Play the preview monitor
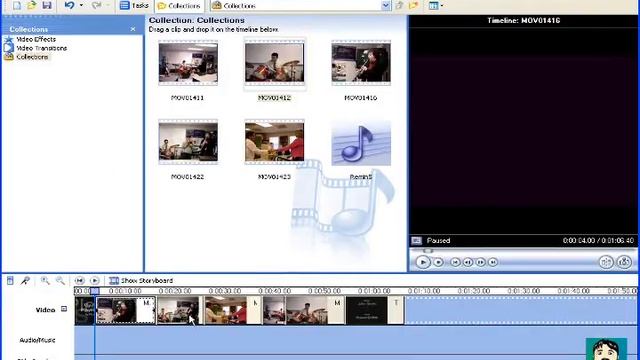The width and height of the screenshot is (640, 360). point(423,262)
